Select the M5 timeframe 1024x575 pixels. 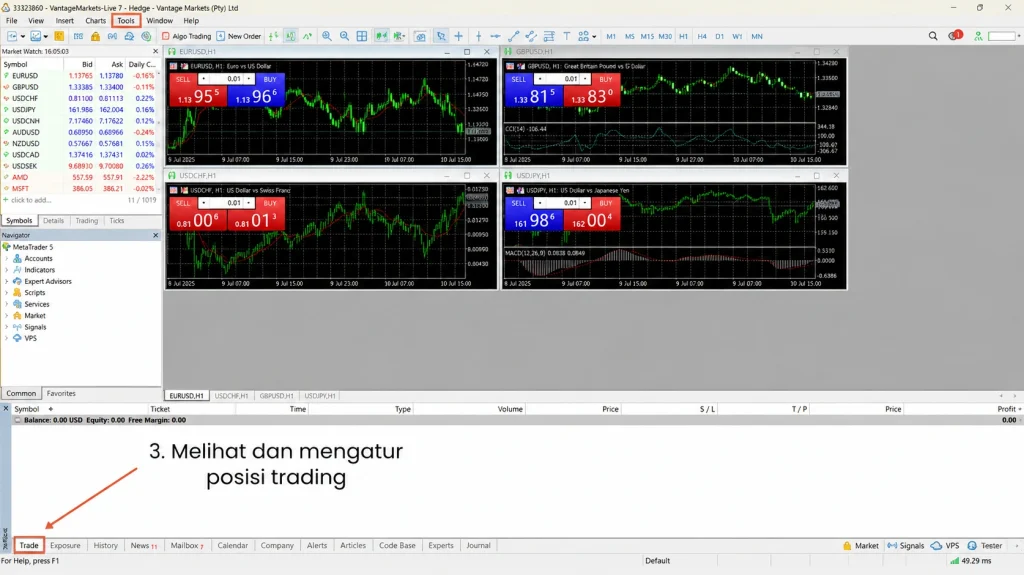[x=630, y=37]
